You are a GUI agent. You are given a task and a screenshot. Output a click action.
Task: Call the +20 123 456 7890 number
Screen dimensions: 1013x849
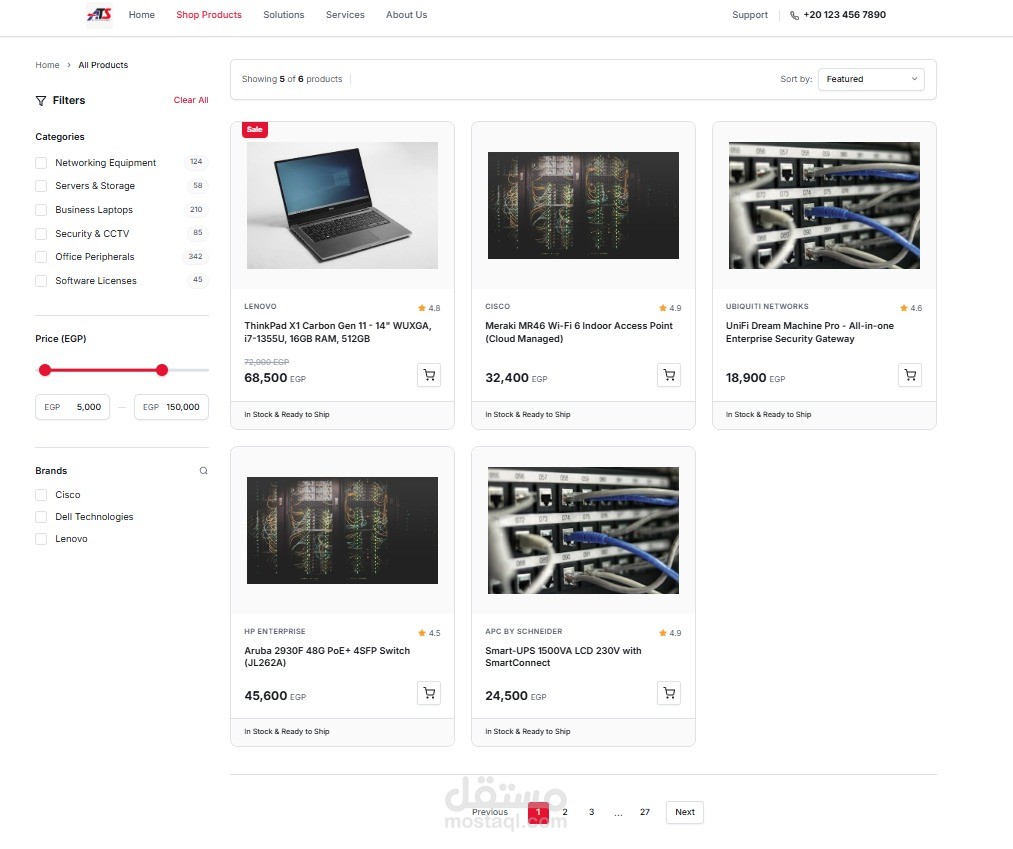[844, 15]
